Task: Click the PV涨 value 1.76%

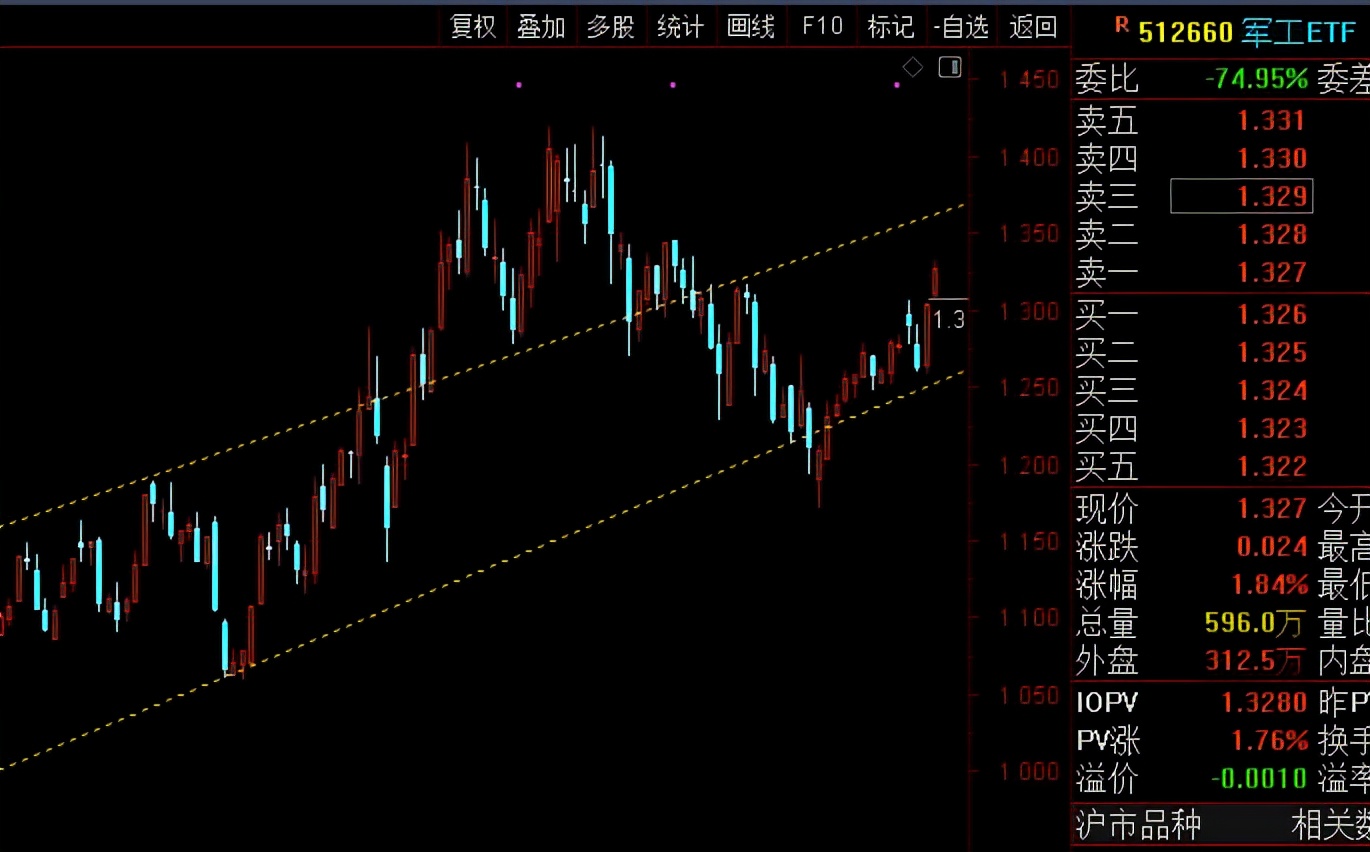Action: 1270,741
